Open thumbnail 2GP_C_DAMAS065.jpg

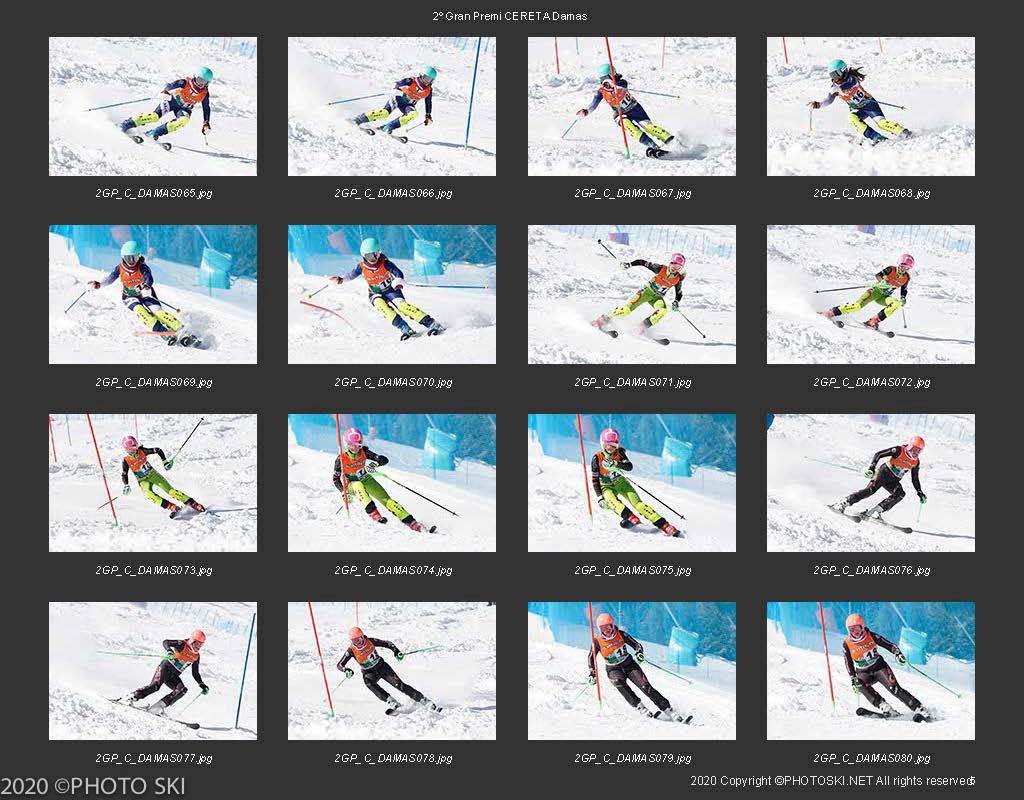click(x=153, y=106)
